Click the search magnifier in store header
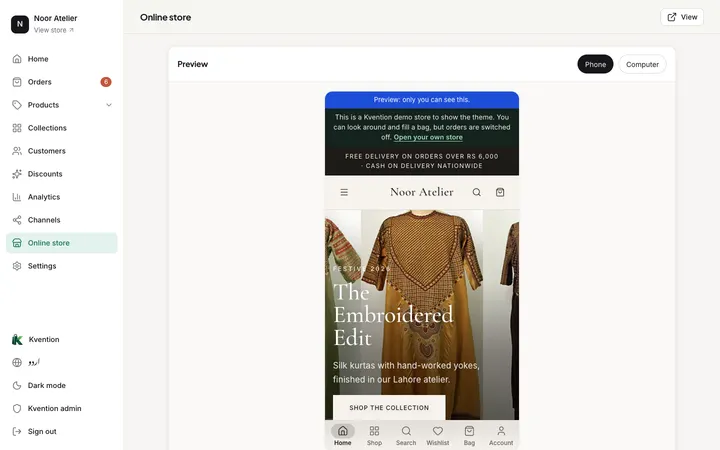 point(477,192)
